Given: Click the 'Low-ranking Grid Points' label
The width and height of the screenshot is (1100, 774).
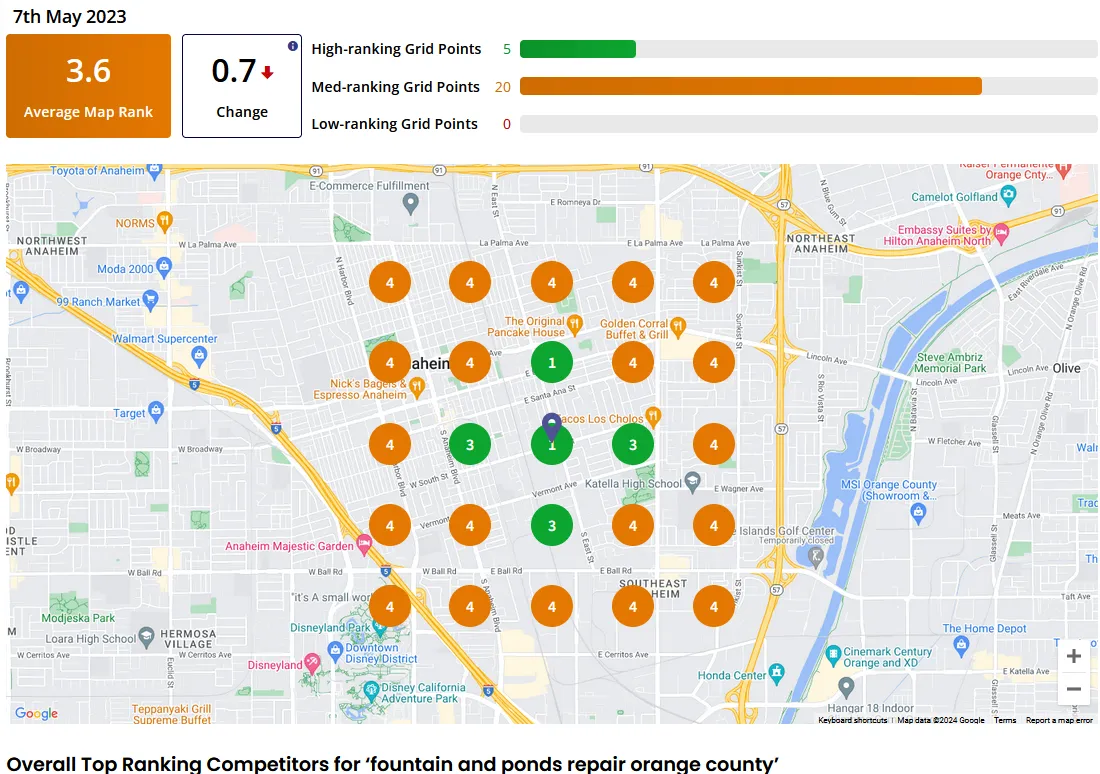Looking at the screenshot, I should point(394,124).
